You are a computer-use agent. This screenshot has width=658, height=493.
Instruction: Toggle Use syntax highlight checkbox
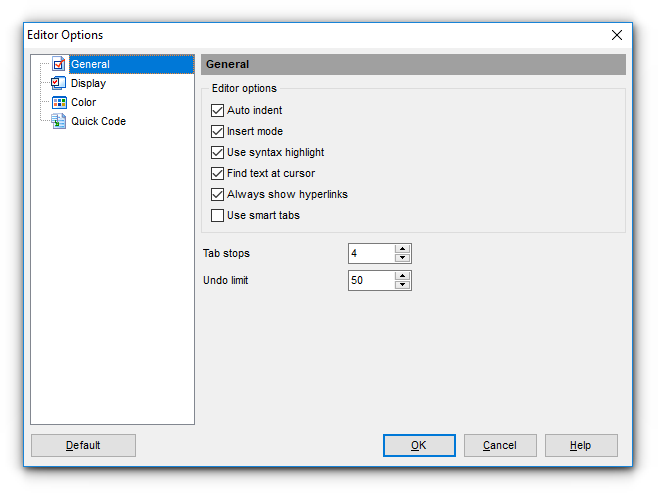[217, 152]
